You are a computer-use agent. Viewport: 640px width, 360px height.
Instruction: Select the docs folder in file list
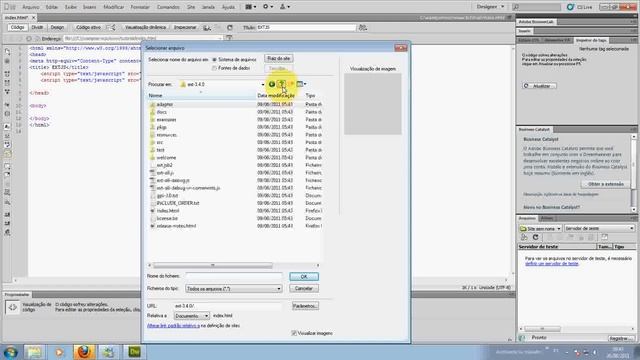tap(162, 112)
